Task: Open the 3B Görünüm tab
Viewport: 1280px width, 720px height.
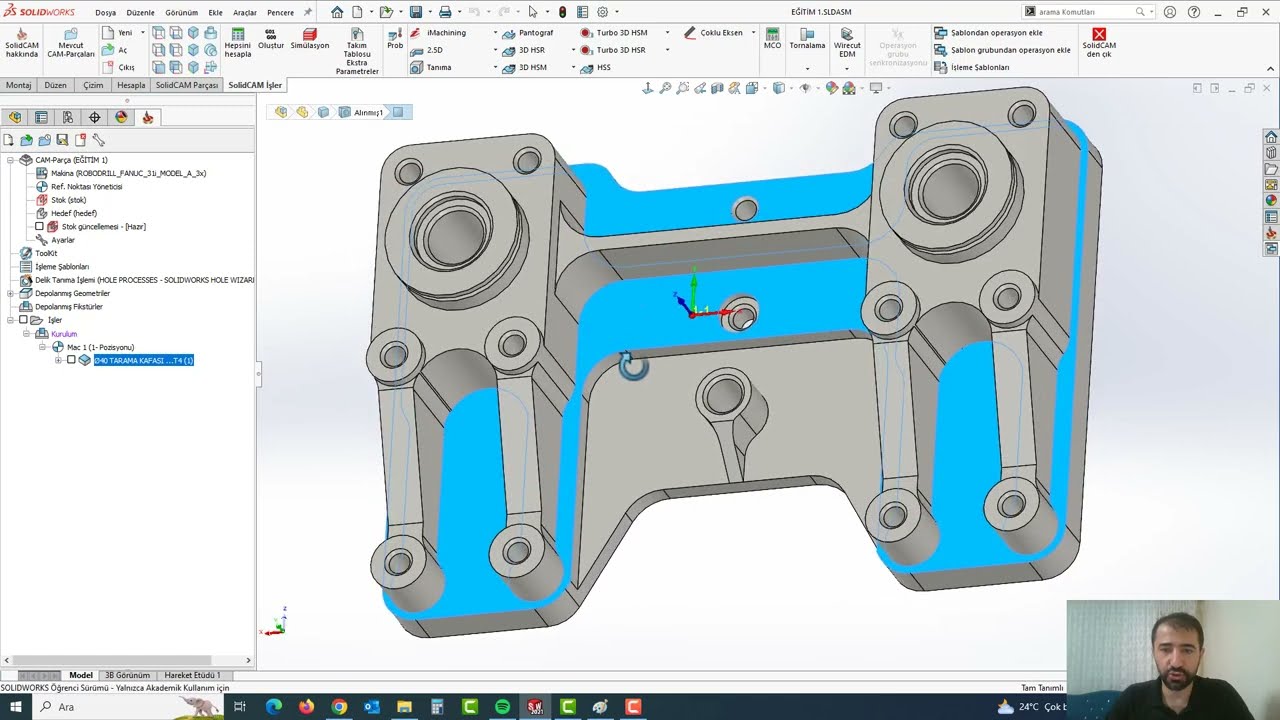Action: click(127, 675)
